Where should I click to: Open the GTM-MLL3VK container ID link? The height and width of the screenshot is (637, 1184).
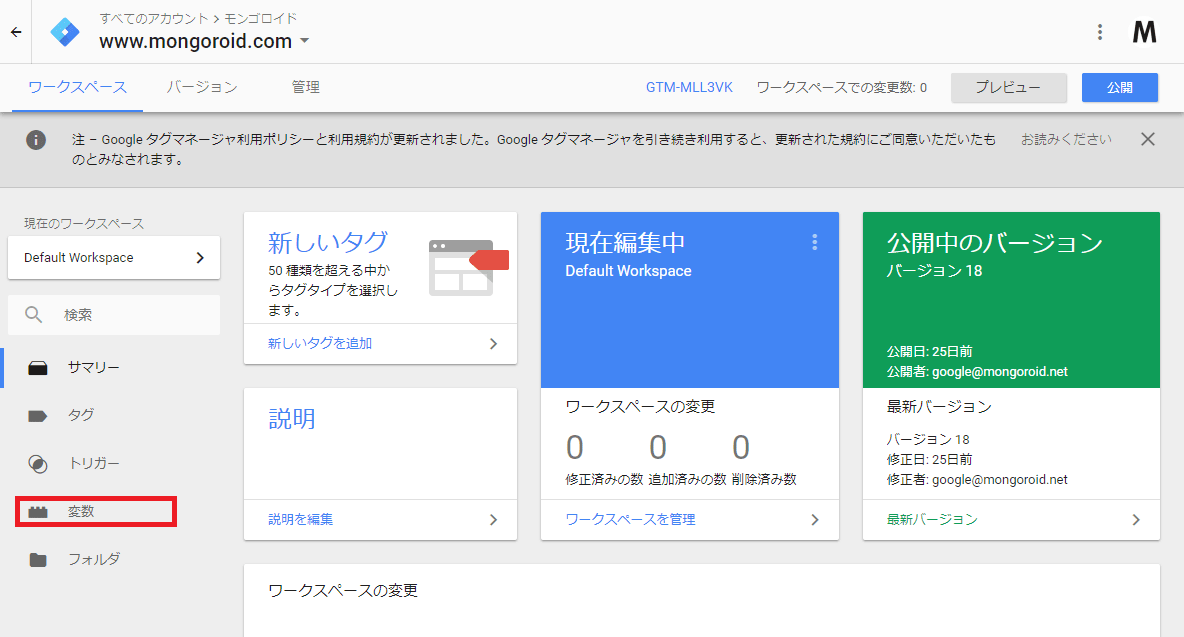point(689,88)
